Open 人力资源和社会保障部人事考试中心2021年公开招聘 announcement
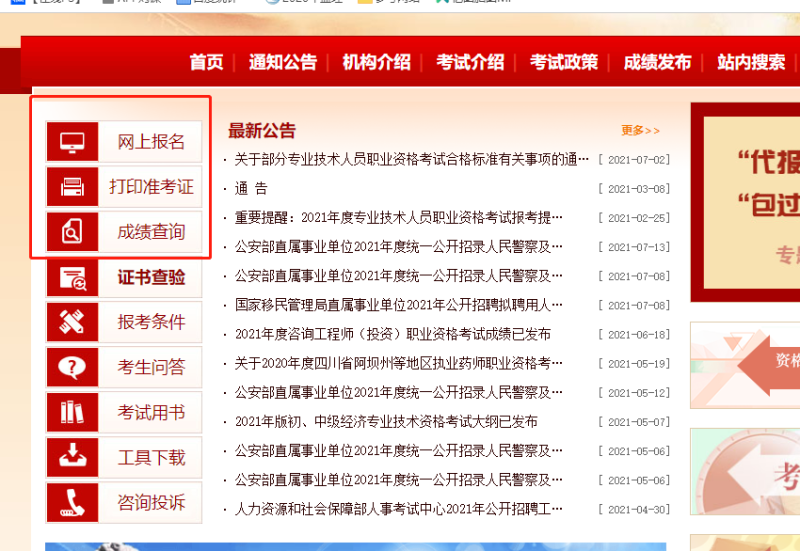 coord(398,509)
